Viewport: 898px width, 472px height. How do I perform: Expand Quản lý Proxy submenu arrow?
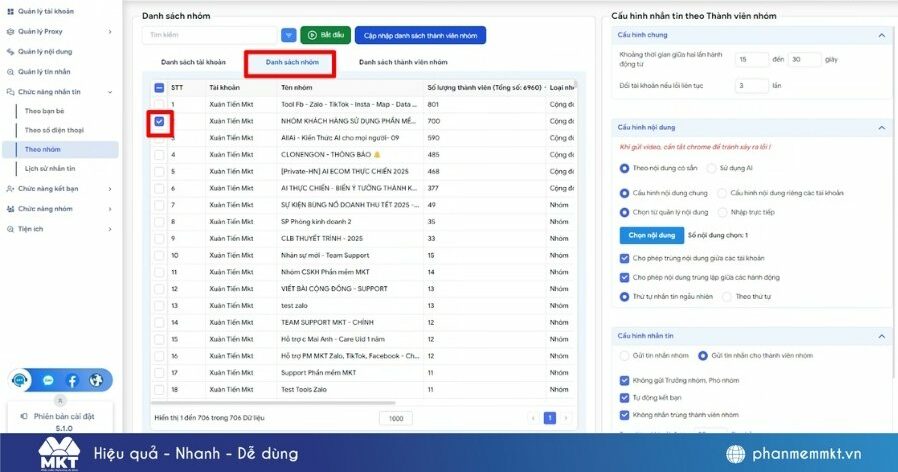[110, 32]
